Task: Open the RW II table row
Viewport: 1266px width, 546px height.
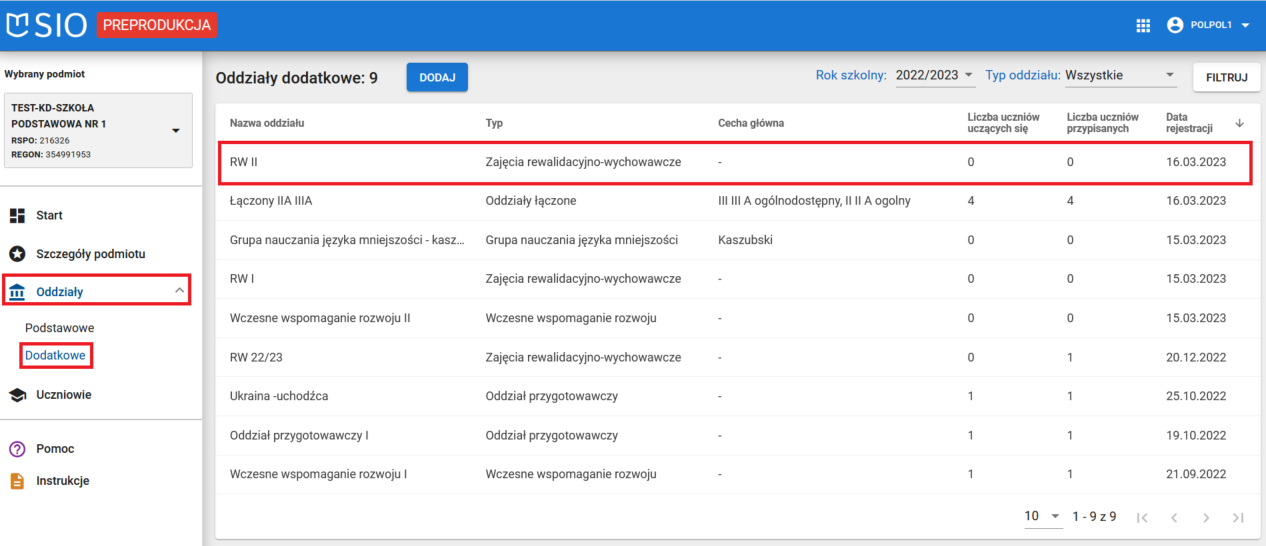Action: click(x=735, y=162)
